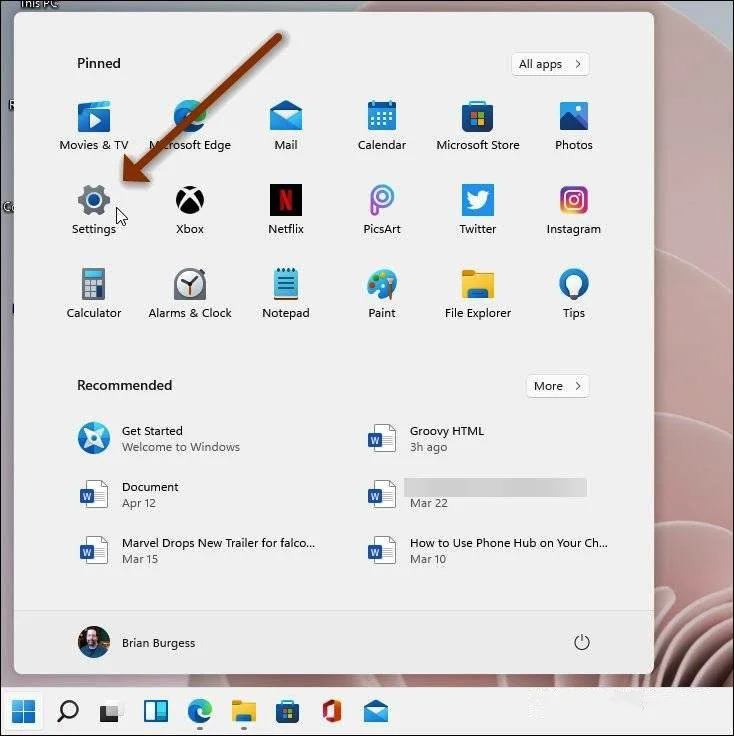
Task: Launch Alarms & Clock
Action: 190,293
